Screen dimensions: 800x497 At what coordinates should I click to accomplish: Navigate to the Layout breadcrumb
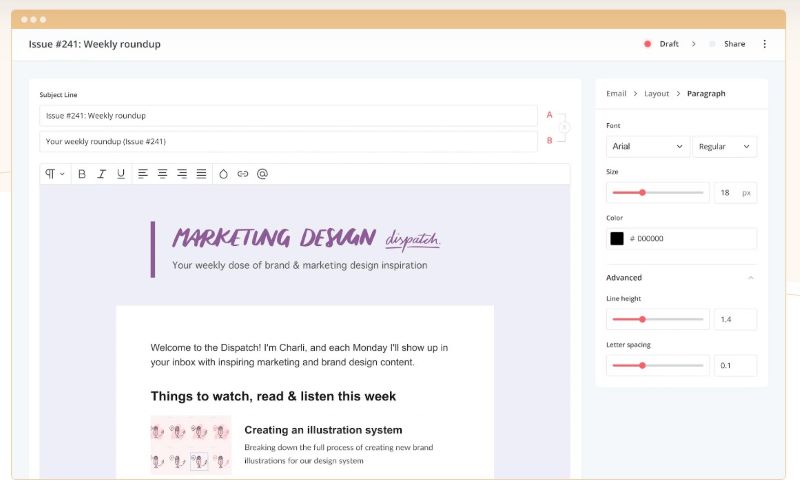click(657, 94)
